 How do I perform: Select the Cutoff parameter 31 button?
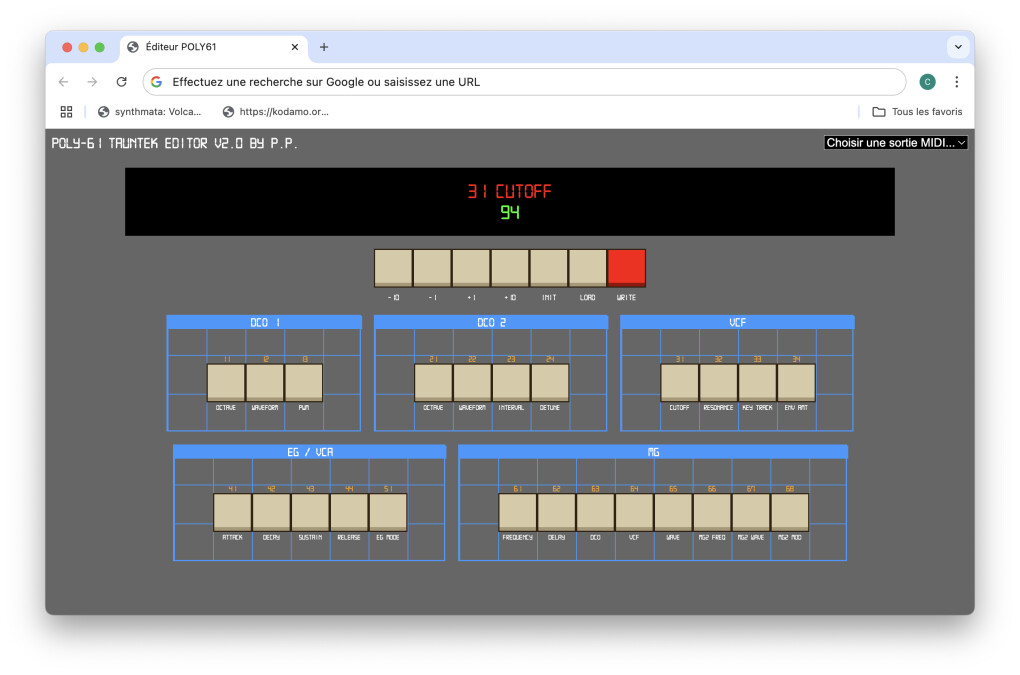click(679, 382)
